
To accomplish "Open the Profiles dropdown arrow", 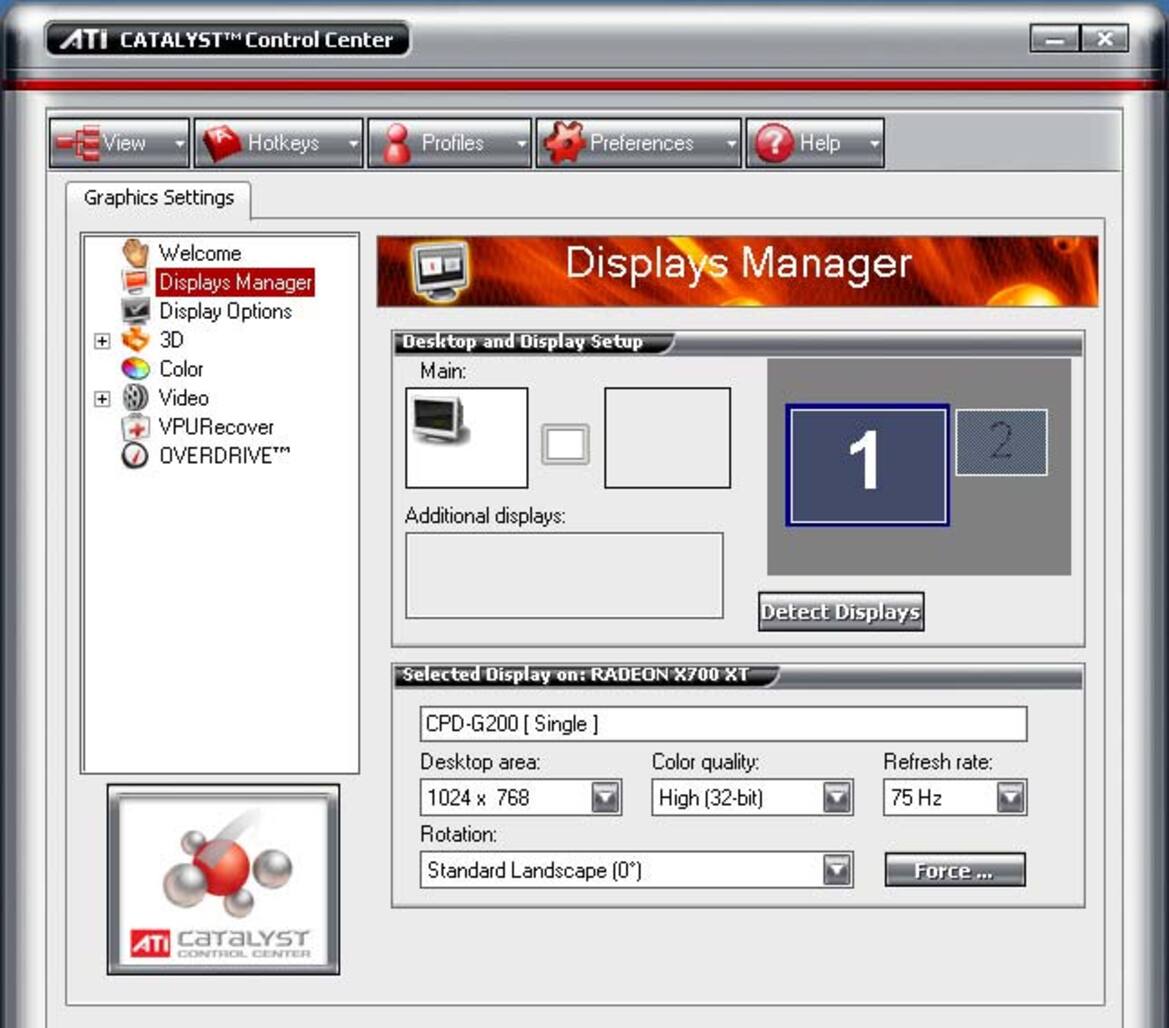I will (522, 143).
